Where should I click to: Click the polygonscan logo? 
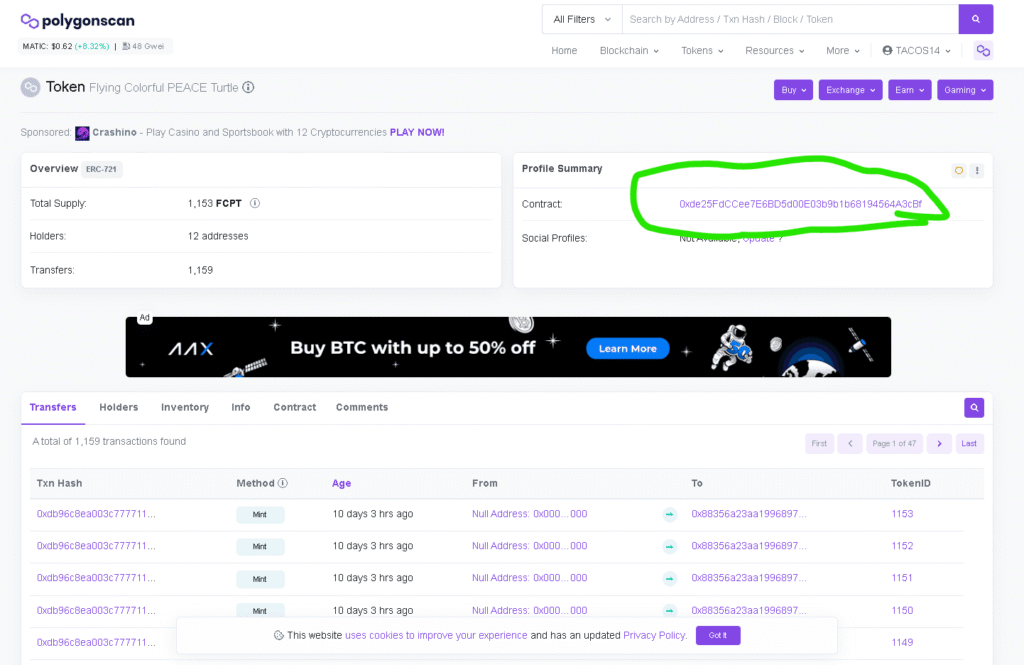(78, 21)
